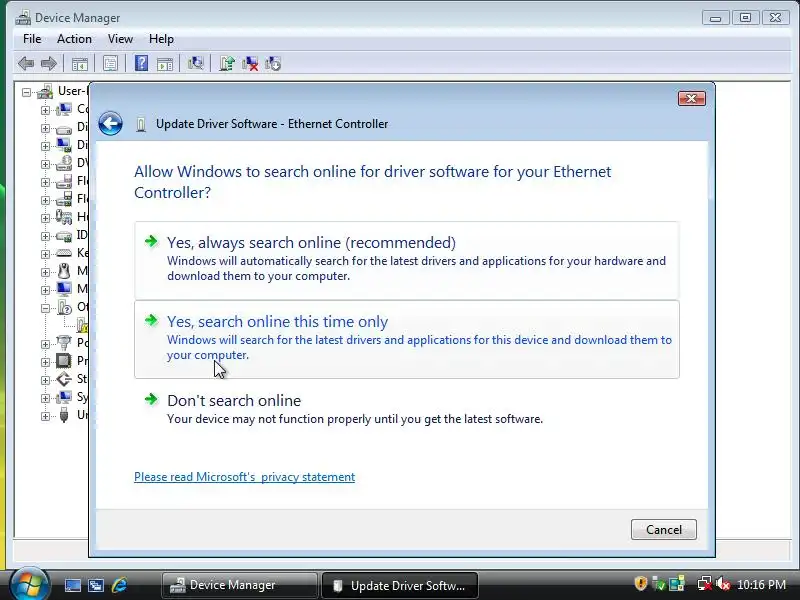
Task: Expand the DVD/CD-ROM drives node plus box
Action: tap(45, 164)
